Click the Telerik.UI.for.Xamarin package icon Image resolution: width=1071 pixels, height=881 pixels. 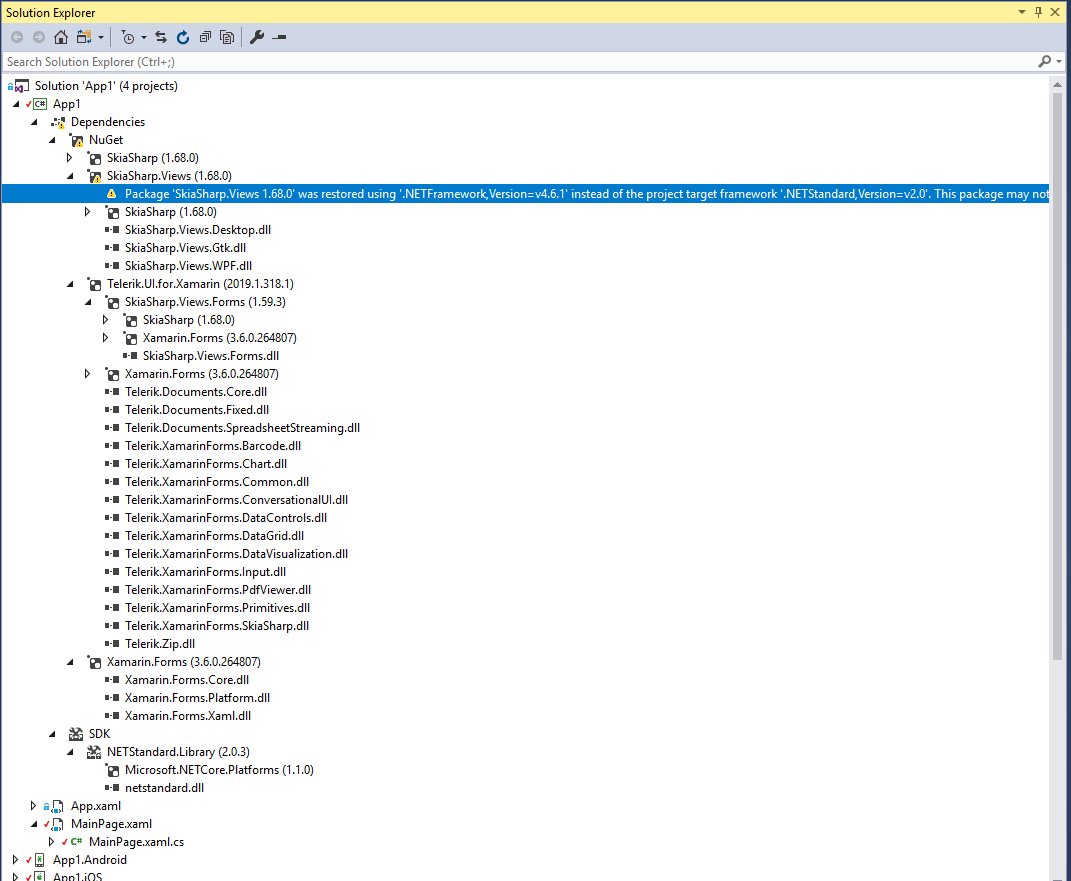pos(94,284)
